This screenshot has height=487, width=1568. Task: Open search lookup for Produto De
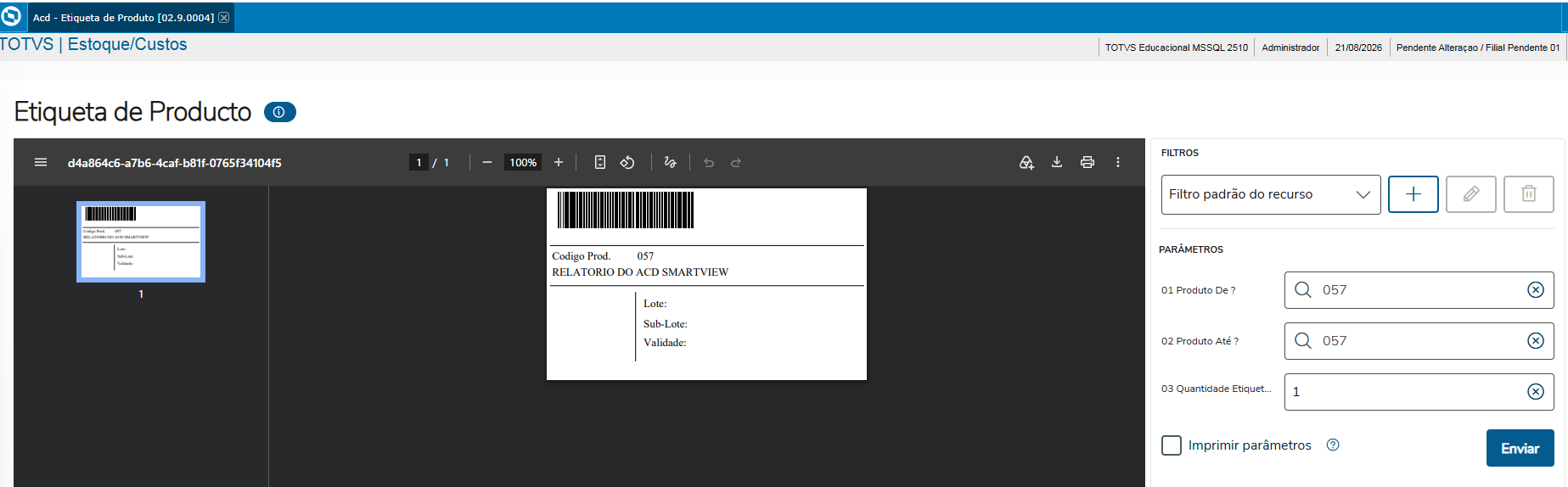(x=1303, y=290)
